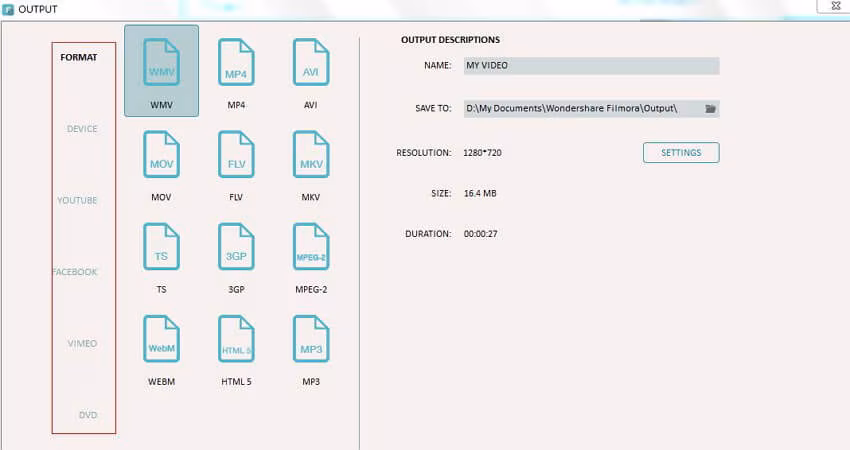Pick the TS format icon

[162, 247]
